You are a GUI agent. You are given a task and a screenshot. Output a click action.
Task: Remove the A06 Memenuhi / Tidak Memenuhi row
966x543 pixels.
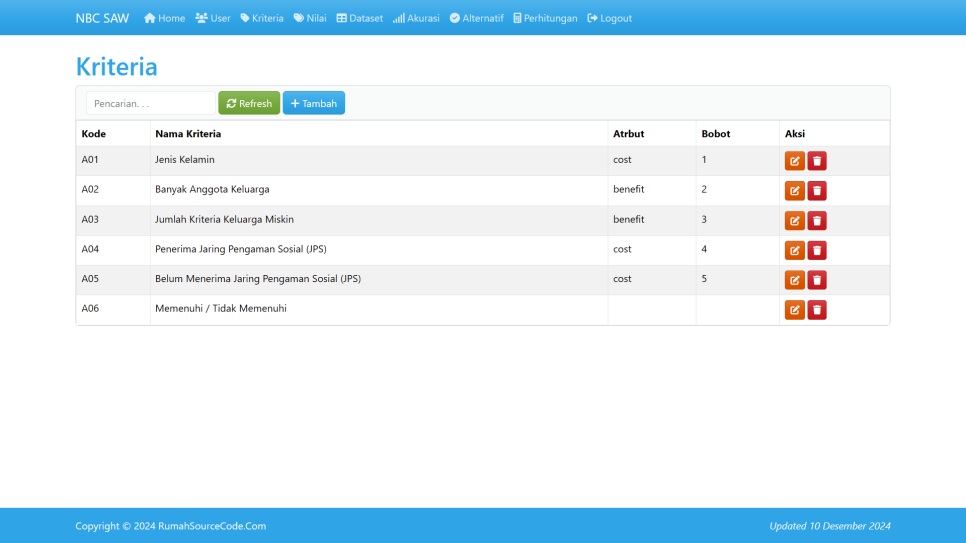coord(817,310)
